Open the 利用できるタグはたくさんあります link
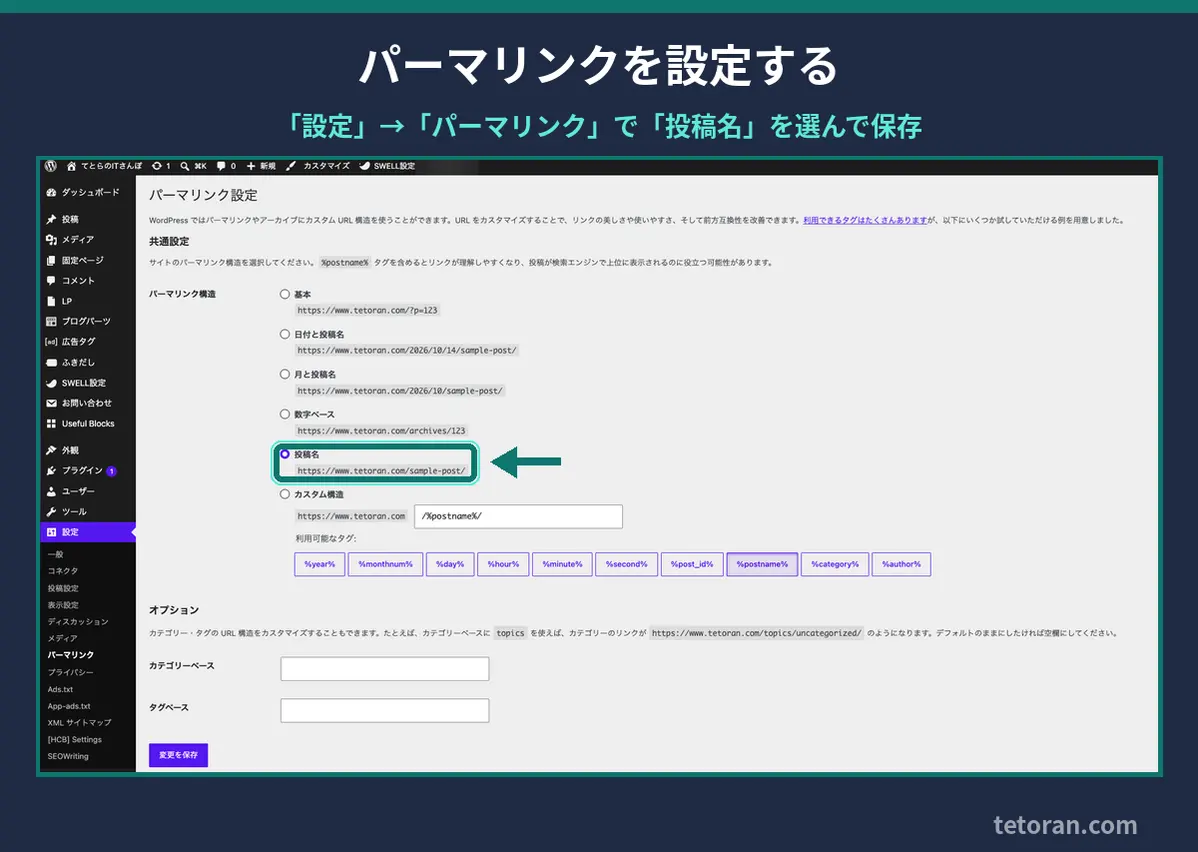Screen dimensions: 1198x852 click(865, 220)
